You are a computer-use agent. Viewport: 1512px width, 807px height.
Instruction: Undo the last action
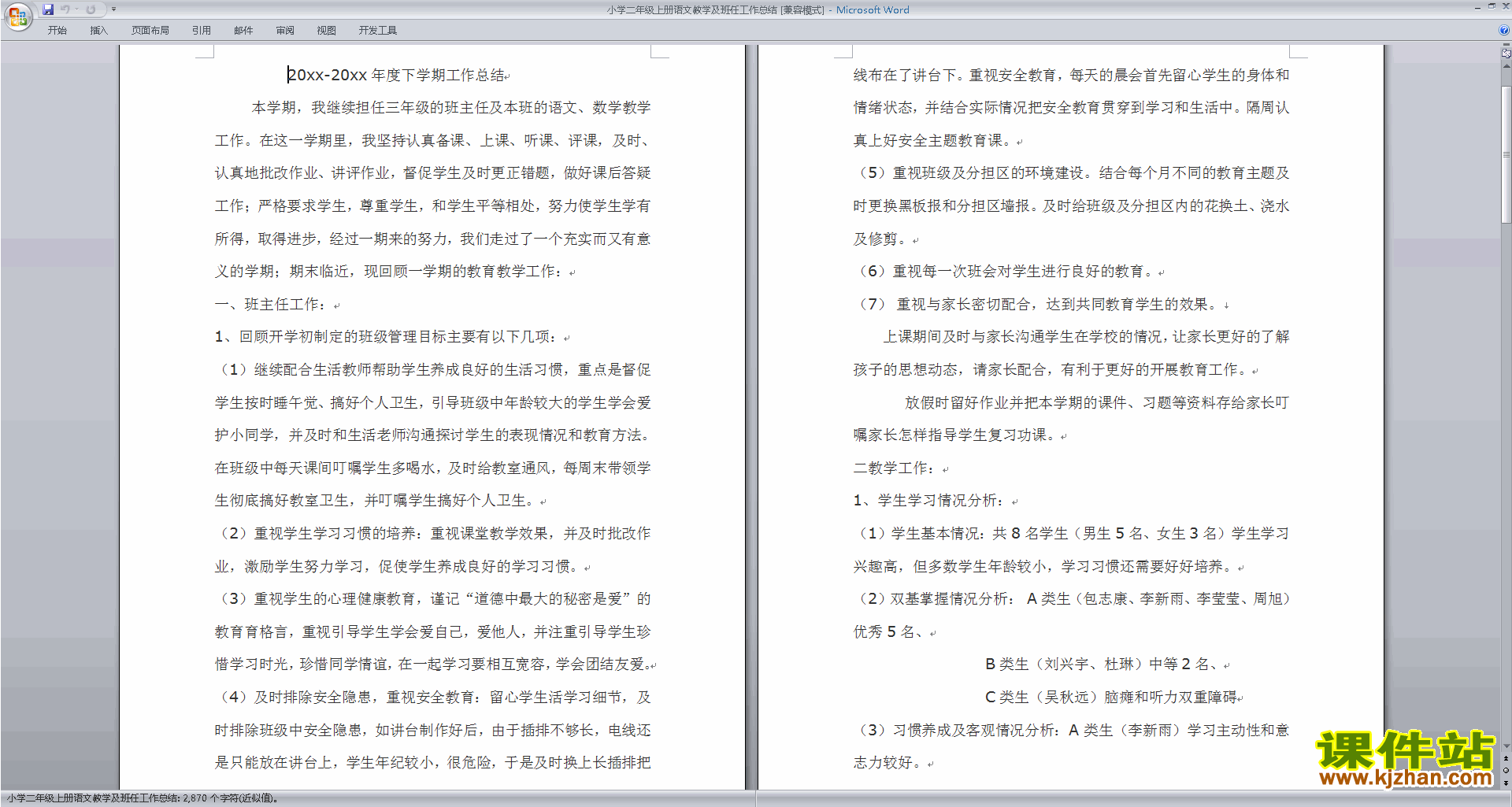coord(65,9)
